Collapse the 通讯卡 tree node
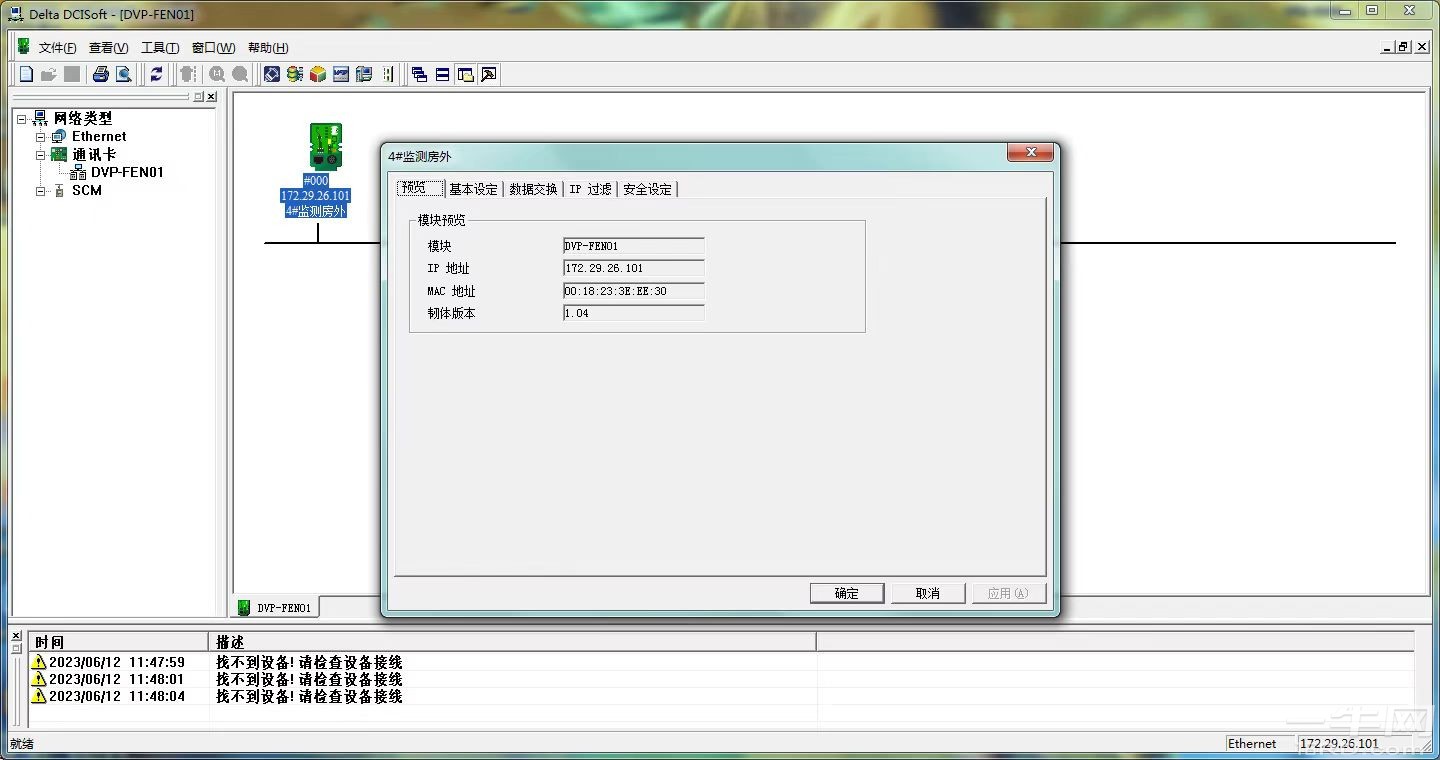The height and width of the screenshot is (760, 1440). coord(41,155)
